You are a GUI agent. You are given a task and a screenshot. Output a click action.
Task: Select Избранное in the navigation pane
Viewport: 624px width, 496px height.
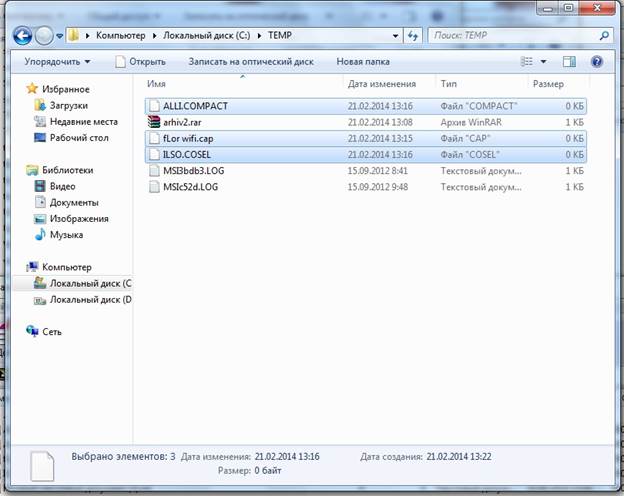pyautogui.click(x=66, y=89)
